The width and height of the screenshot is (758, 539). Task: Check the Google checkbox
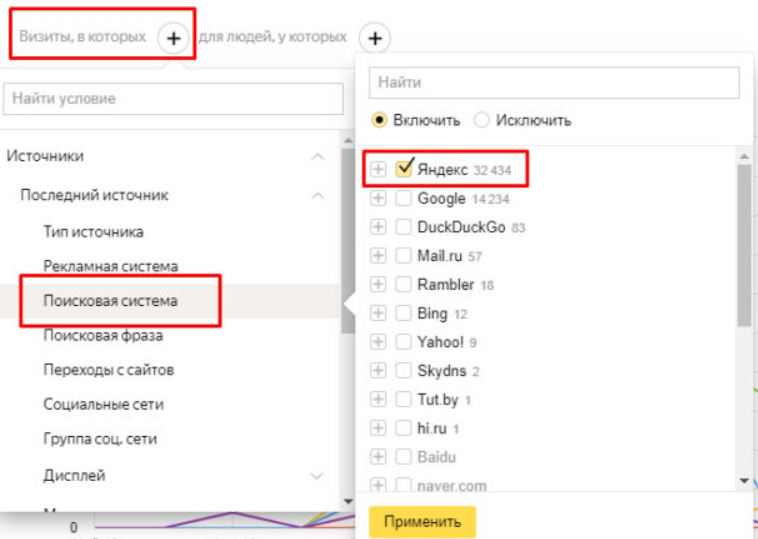click(x=404, y=198)
